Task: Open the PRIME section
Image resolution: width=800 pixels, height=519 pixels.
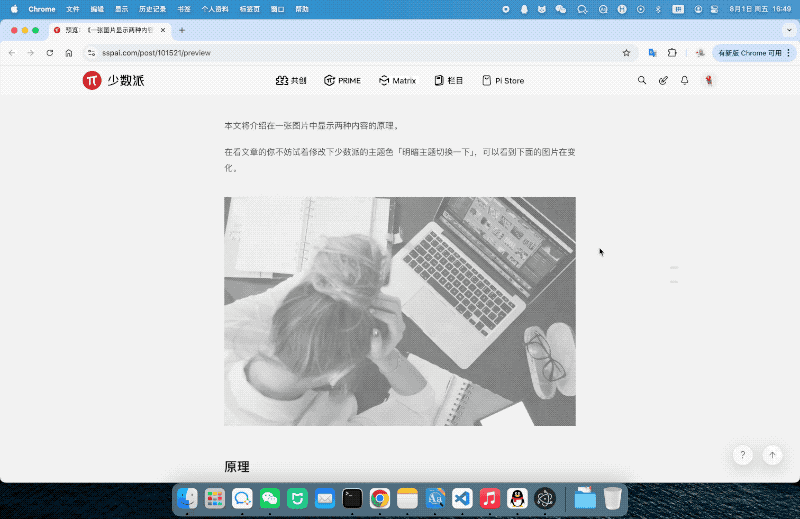Action: pyautogui.click(x=342, y=81)
